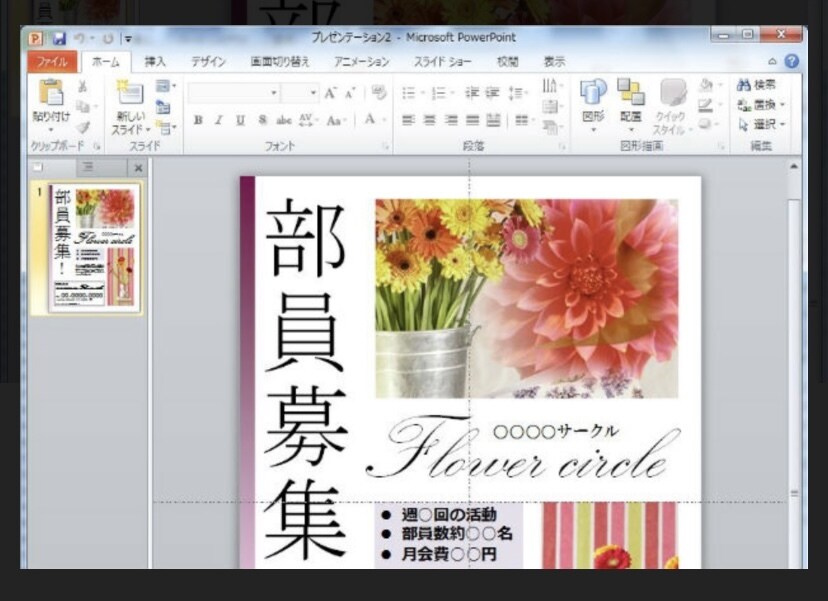Toggle Bold formatting
Viewport: 828px width, 601px height.
click(x=198, y=120)
